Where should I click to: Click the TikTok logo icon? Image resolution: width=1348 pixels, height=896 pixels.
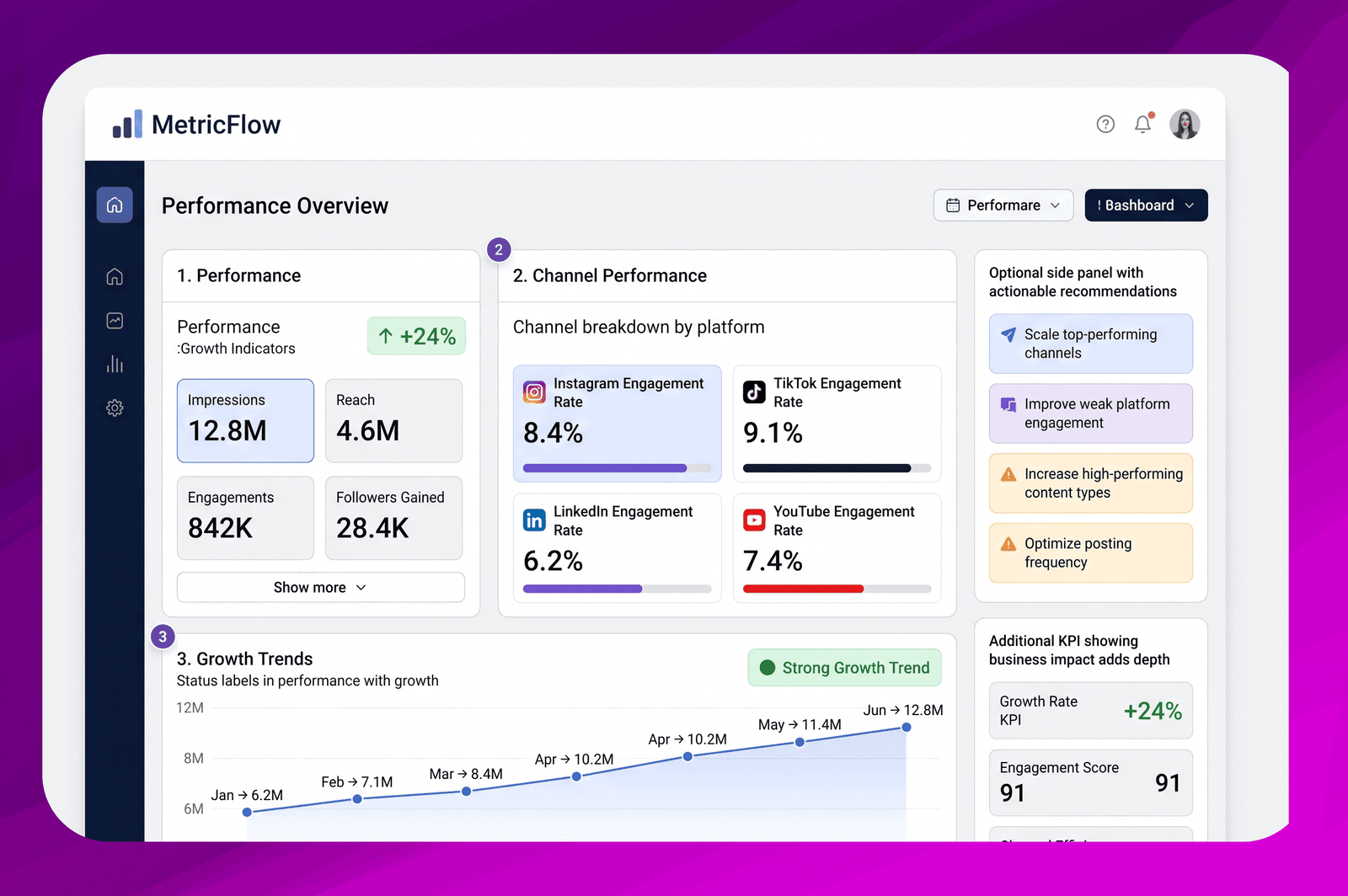click(754, 392)
